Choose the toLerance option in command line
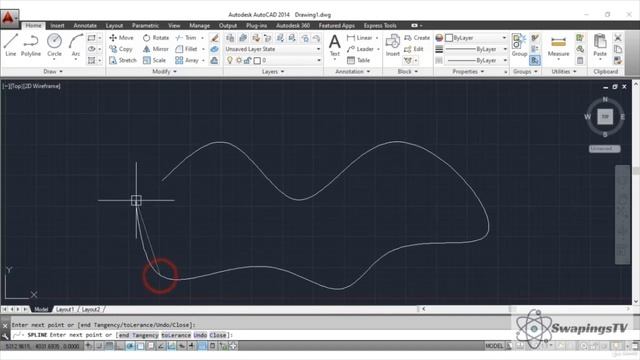Image resolution: width=640 pixels, height=360 pixels. [x=176, y=335]
